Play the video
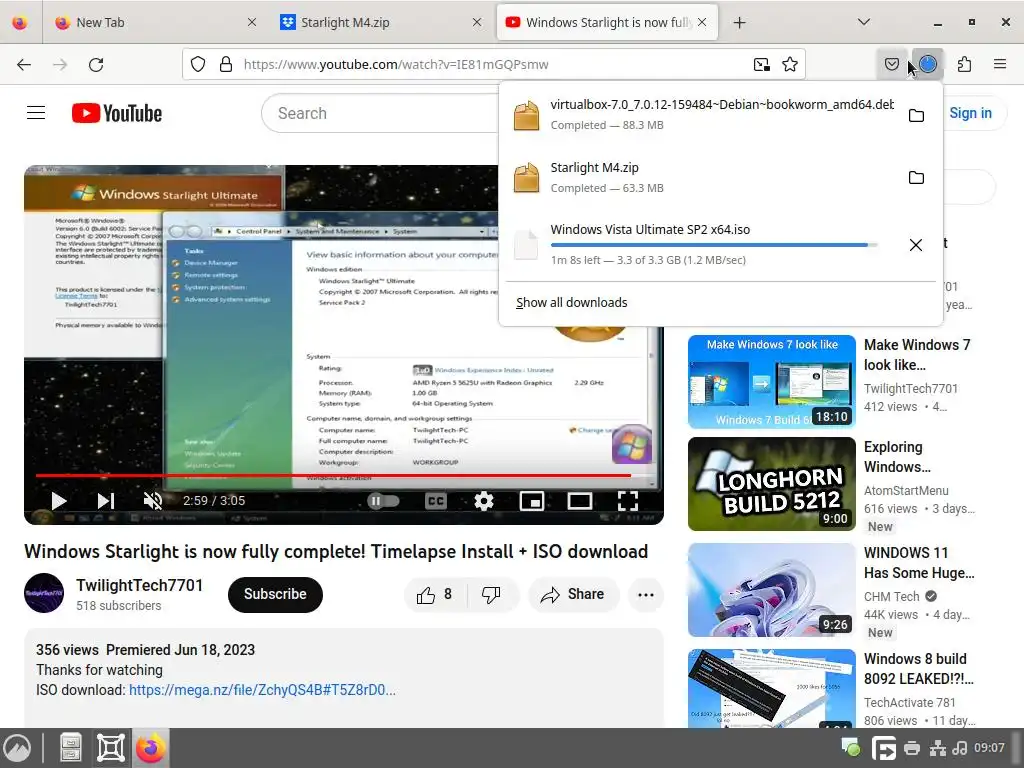 (59, 501)
